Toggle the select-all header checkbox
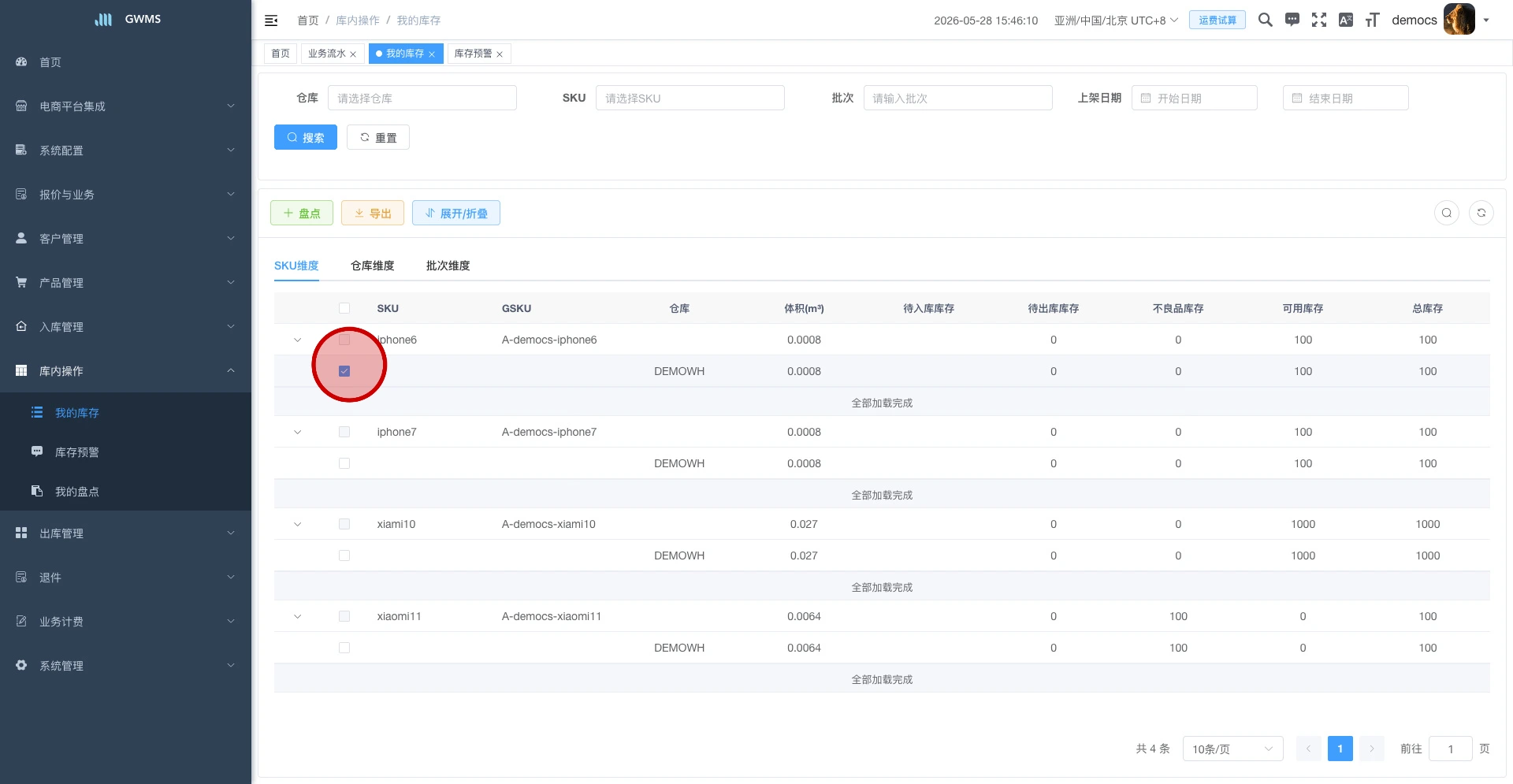The height and width of the screenshot is (784, 1513). (x=344, y=308)
